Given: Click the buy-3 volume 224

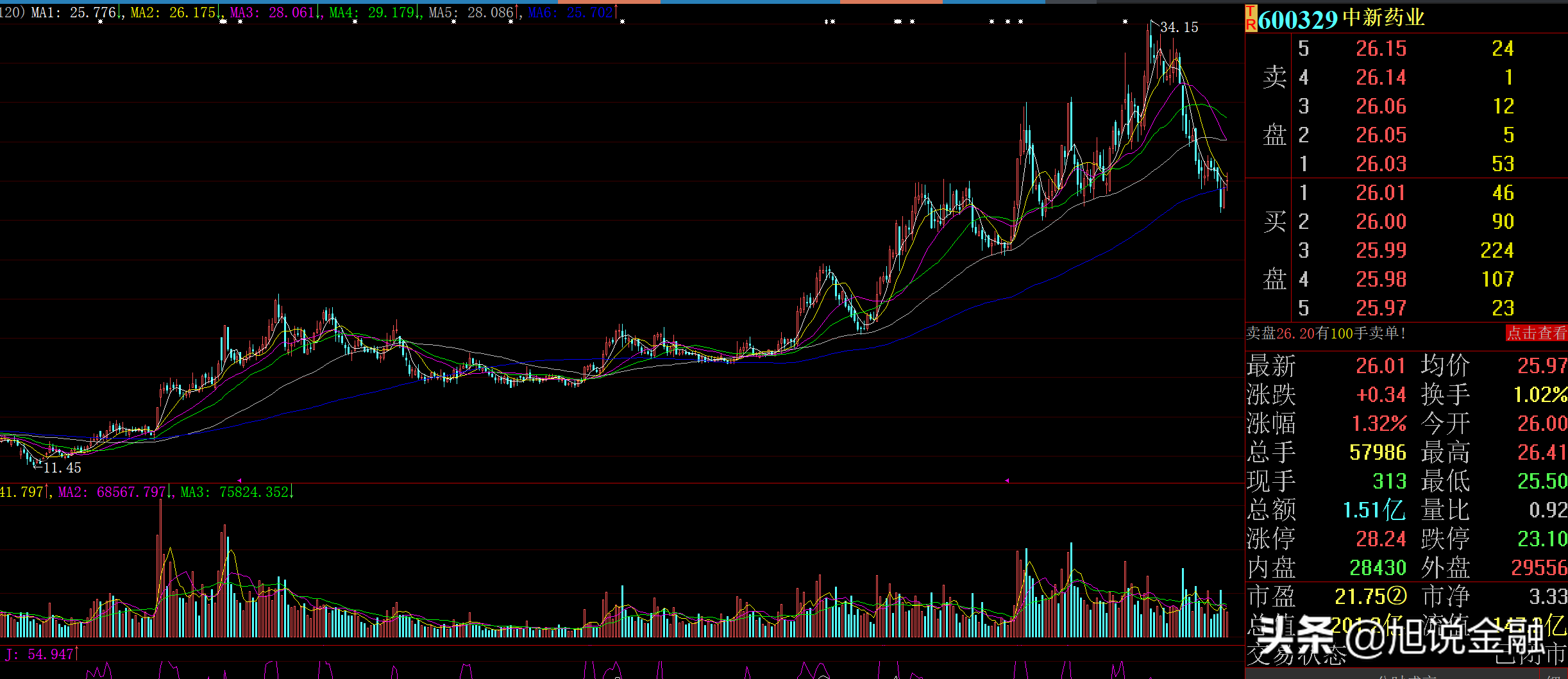Looking at the screenshot, I should pyautogui.click(x=1497, y=251).
